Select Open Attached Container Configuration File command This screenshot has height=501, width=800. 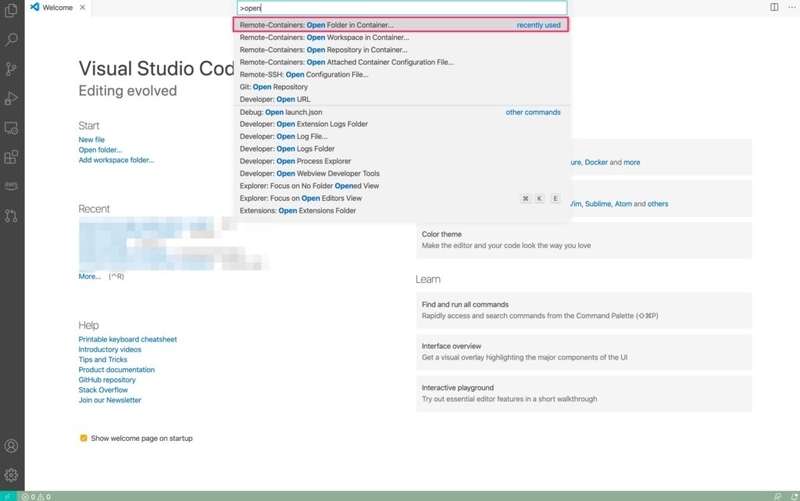tap(401, 62)
